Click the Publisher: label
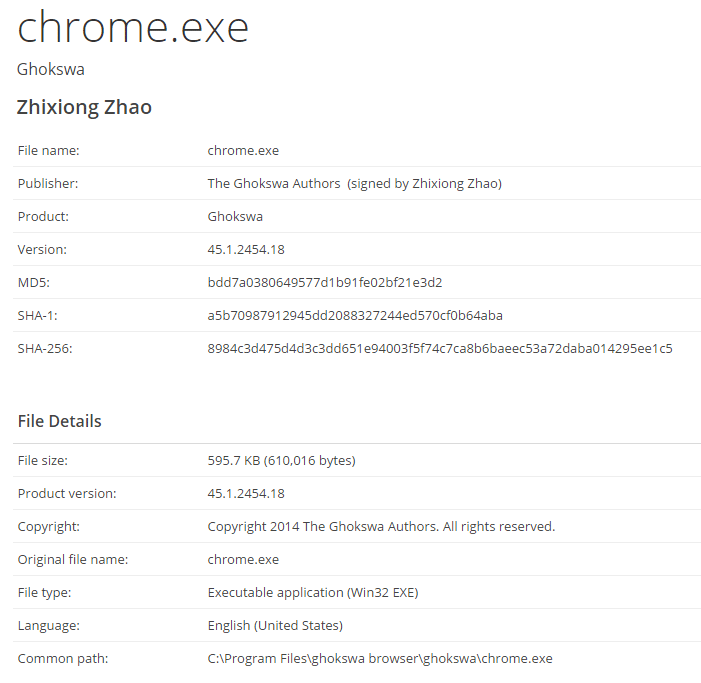 (48, 184)
